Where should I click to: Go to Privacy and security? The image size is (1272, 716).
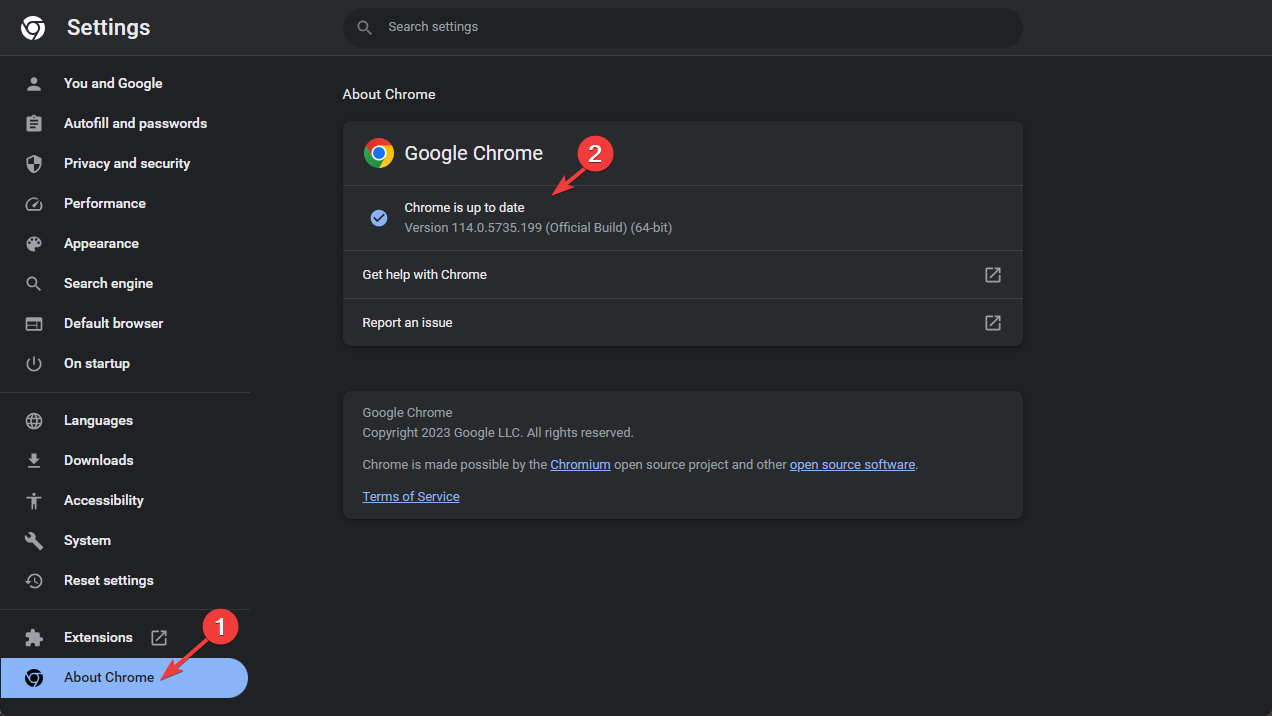[124, 163]
